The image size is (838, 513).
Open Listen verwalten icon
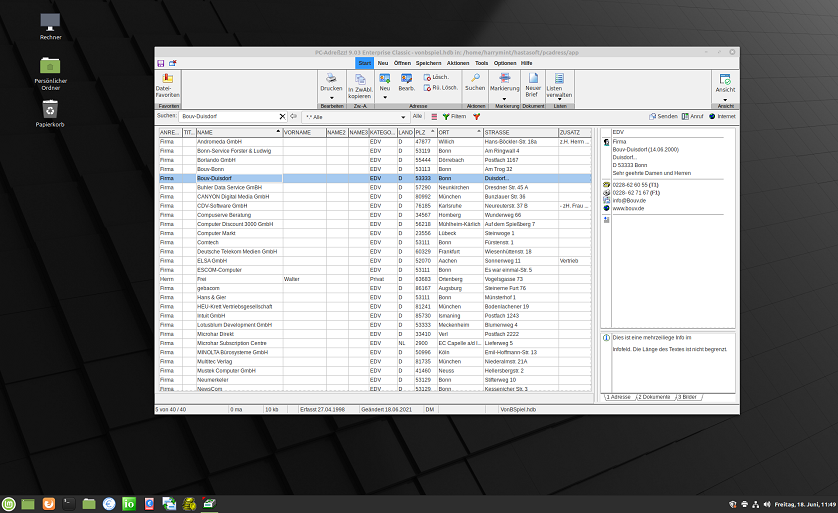click(560, 80)
